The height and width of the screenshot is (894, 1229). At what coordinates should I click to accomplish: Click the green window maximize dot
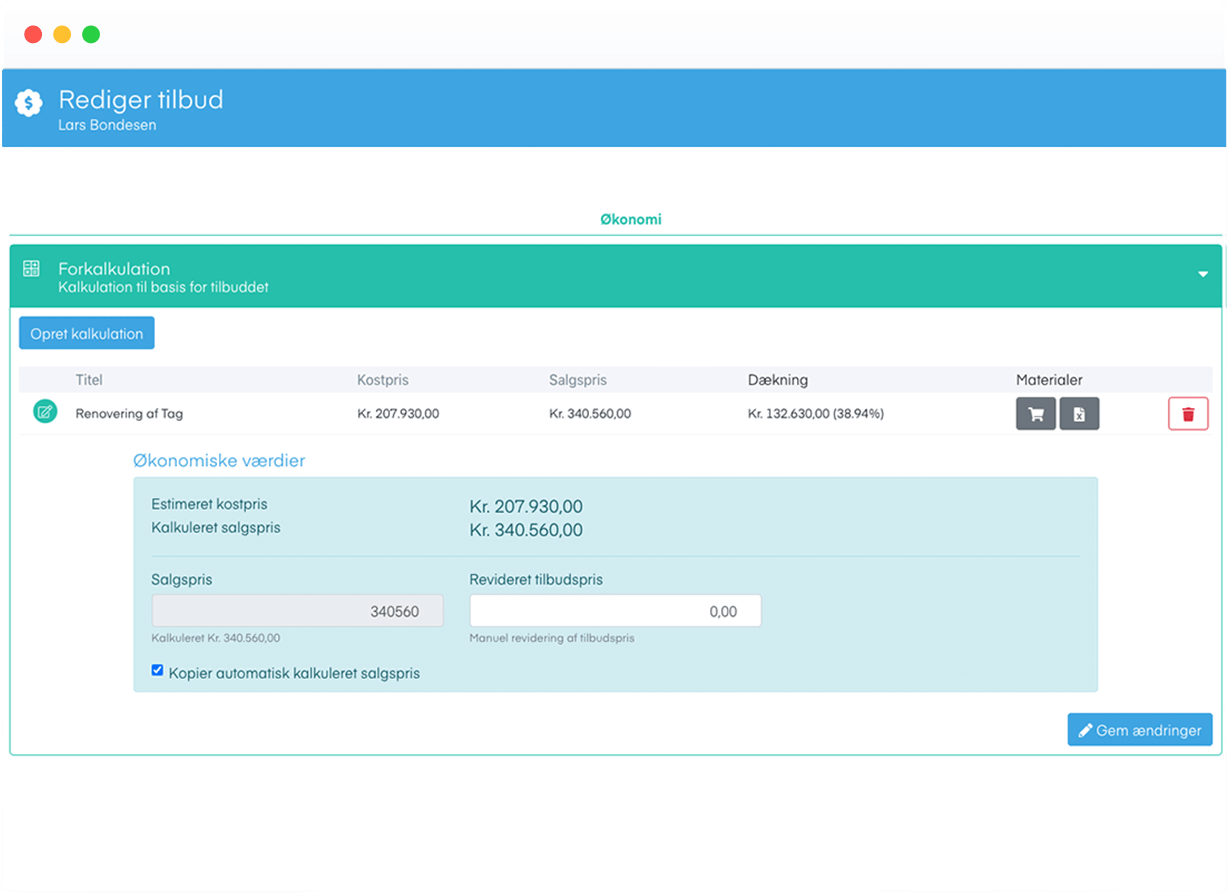tap(91, 34)
